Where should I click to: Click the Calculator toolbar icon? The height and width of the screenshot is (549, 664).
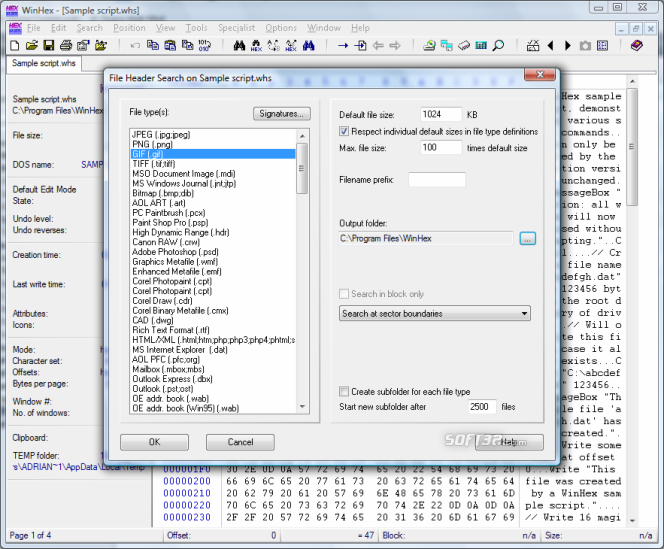click(x=481, y=45)
